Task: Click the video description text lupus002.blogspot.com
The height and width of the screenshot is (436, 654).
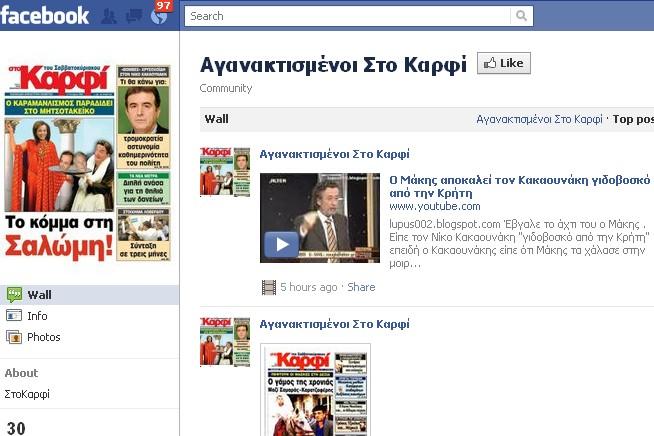Action: tap(519, 244)
